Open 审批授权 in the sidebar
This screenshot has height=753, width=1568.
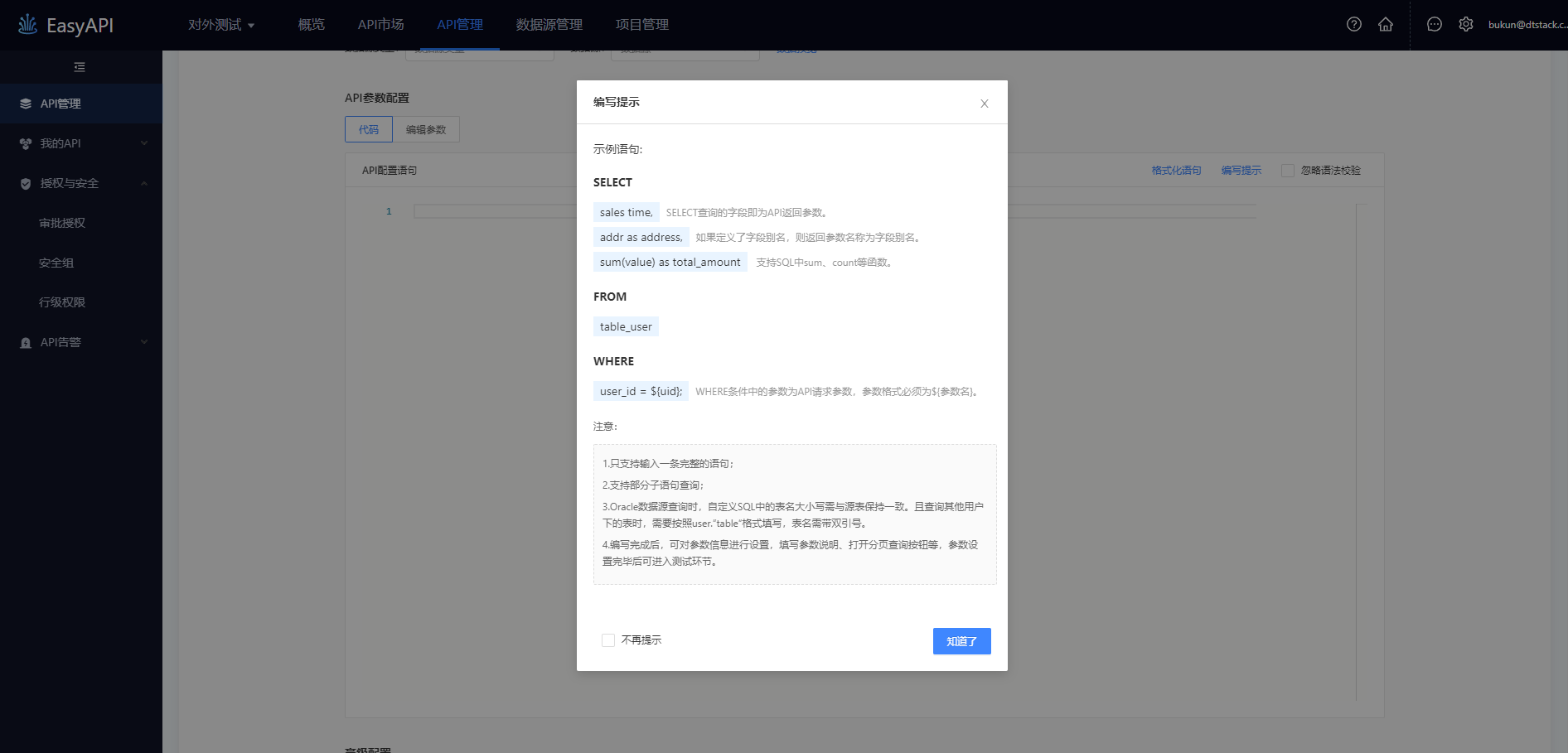click(x=62, y=223)
